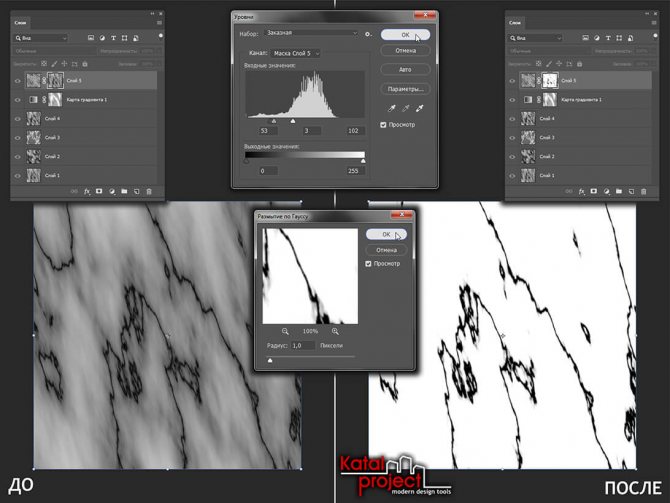Create new group folder in right layers panel
Viewport: 670px width, 503px height.
click(x=620, y=190)
